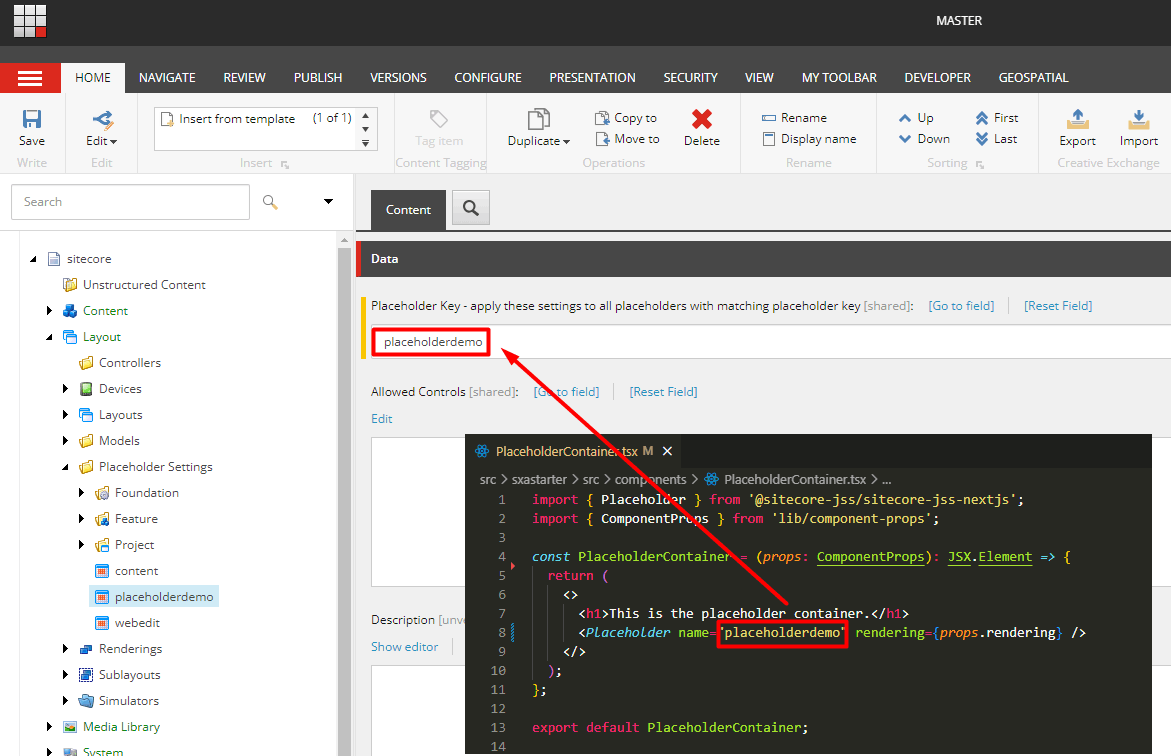1171x756 pixels.
Task: Click the Save icon in the ribbon
Action: (31, 120)
